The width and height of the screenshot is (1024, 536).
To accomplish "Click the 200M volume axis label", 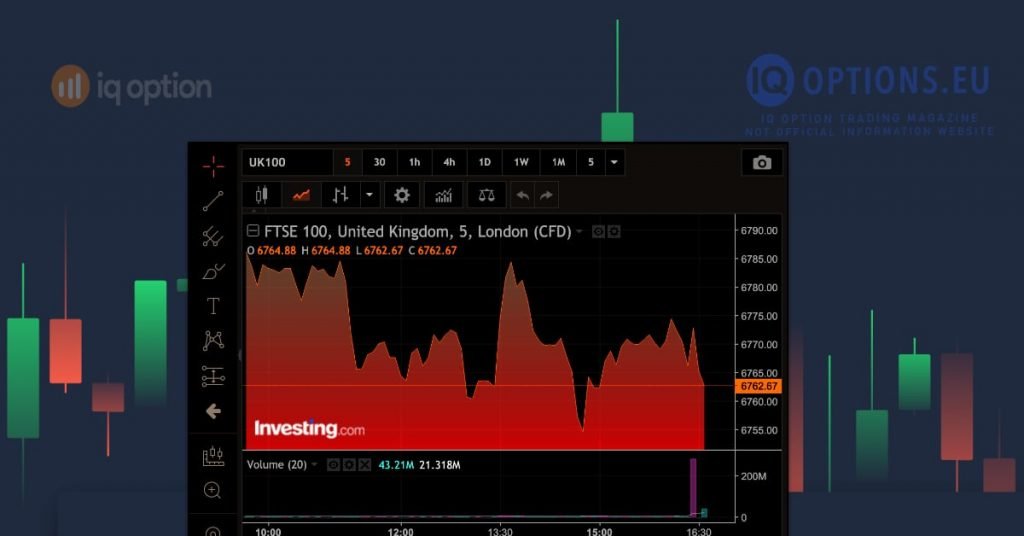I will click(754, 477).
